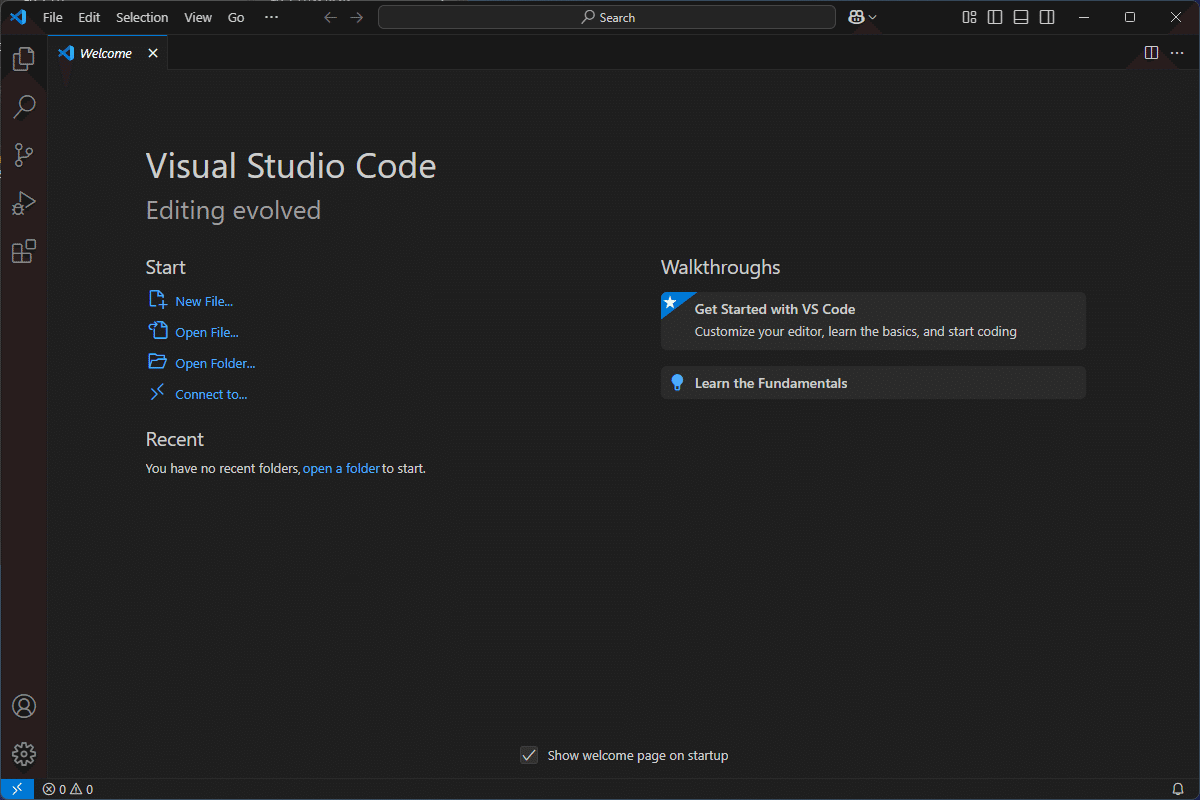Click the Search command center box
Image resolution: width=1200 pixels, height=800 pixels.
pyautogui.click(x=607, y=17)
